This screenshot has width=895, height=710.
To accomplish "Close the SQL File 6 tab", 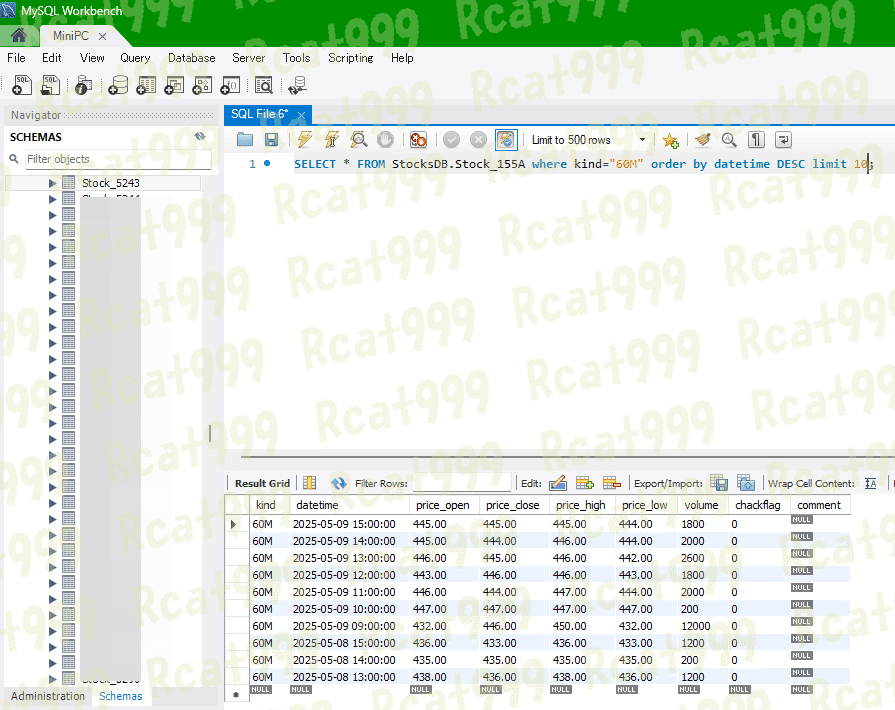I will (301, 115).
